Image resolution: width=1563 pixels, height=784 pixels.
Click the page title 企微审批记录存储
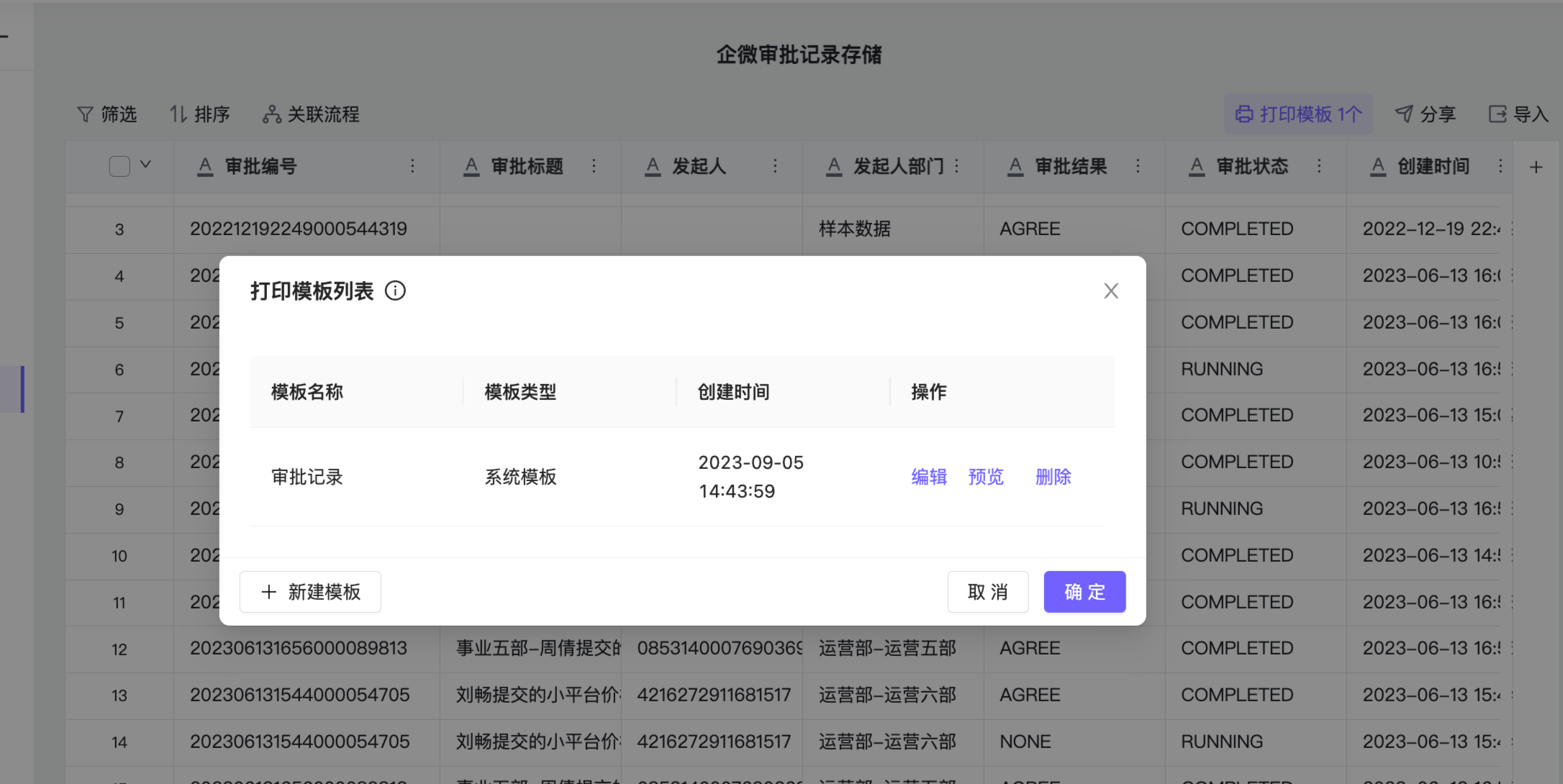pos(799,55)
